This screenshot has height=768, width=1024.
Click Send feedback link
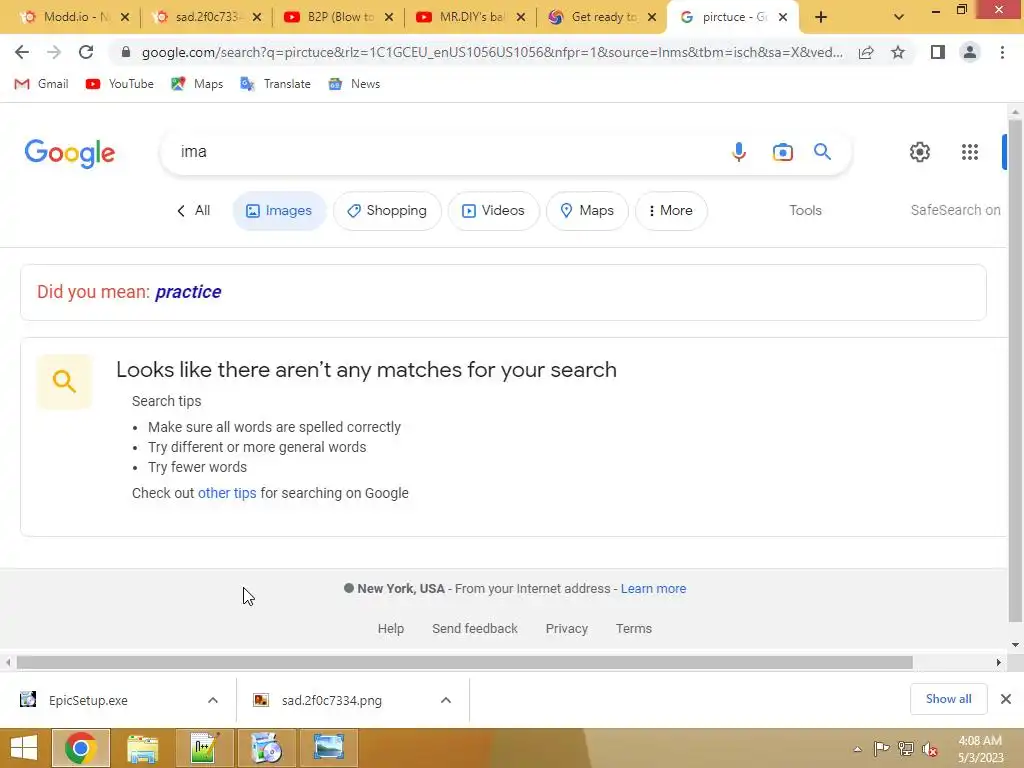tap(475, 628)
